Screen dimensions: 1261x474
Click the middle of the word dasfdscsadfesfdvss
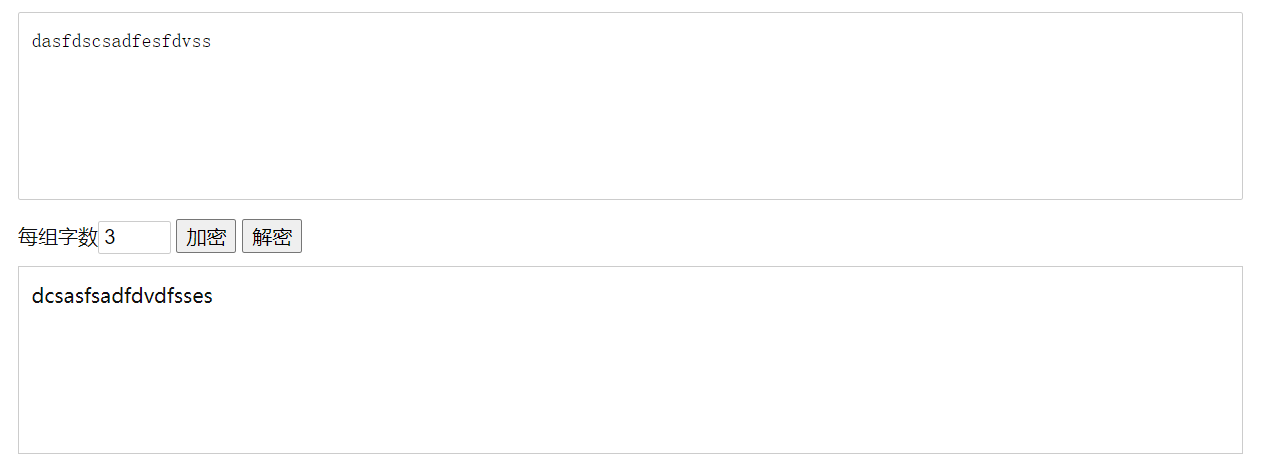click(121, 42)
